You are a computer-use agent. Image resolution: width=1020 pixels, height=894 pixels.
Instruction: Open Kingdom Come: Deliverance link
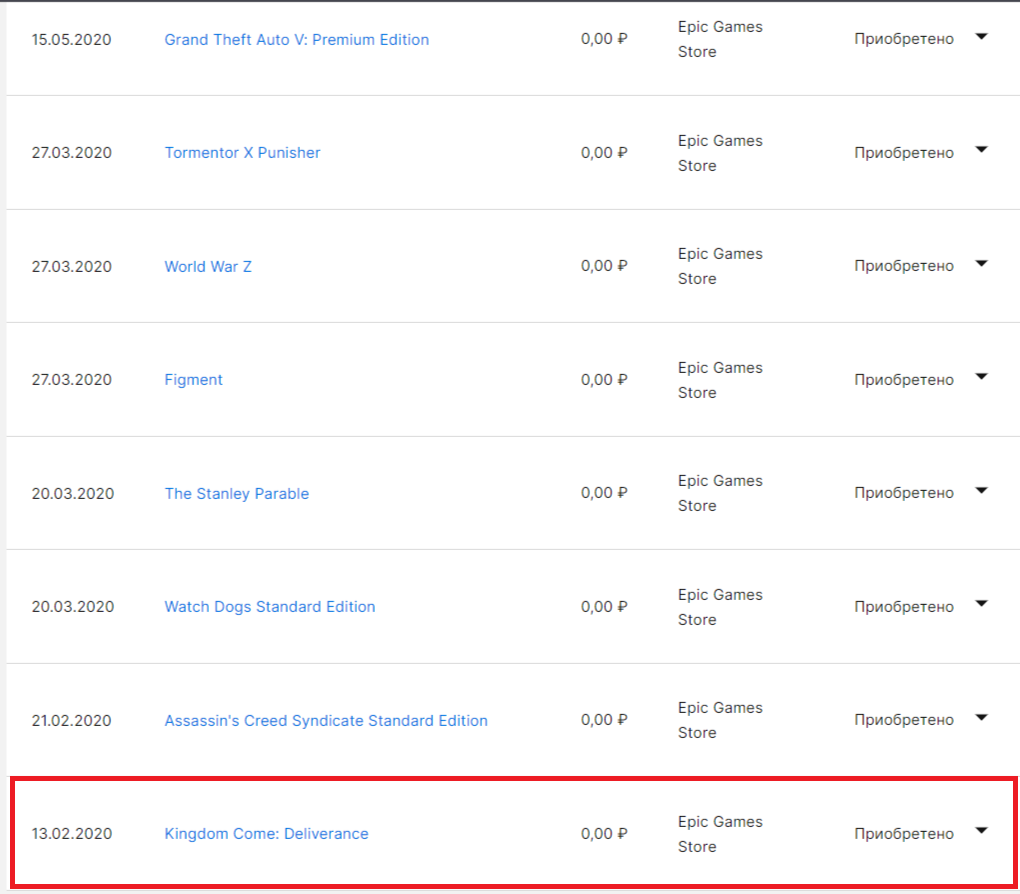click(266, 834)
